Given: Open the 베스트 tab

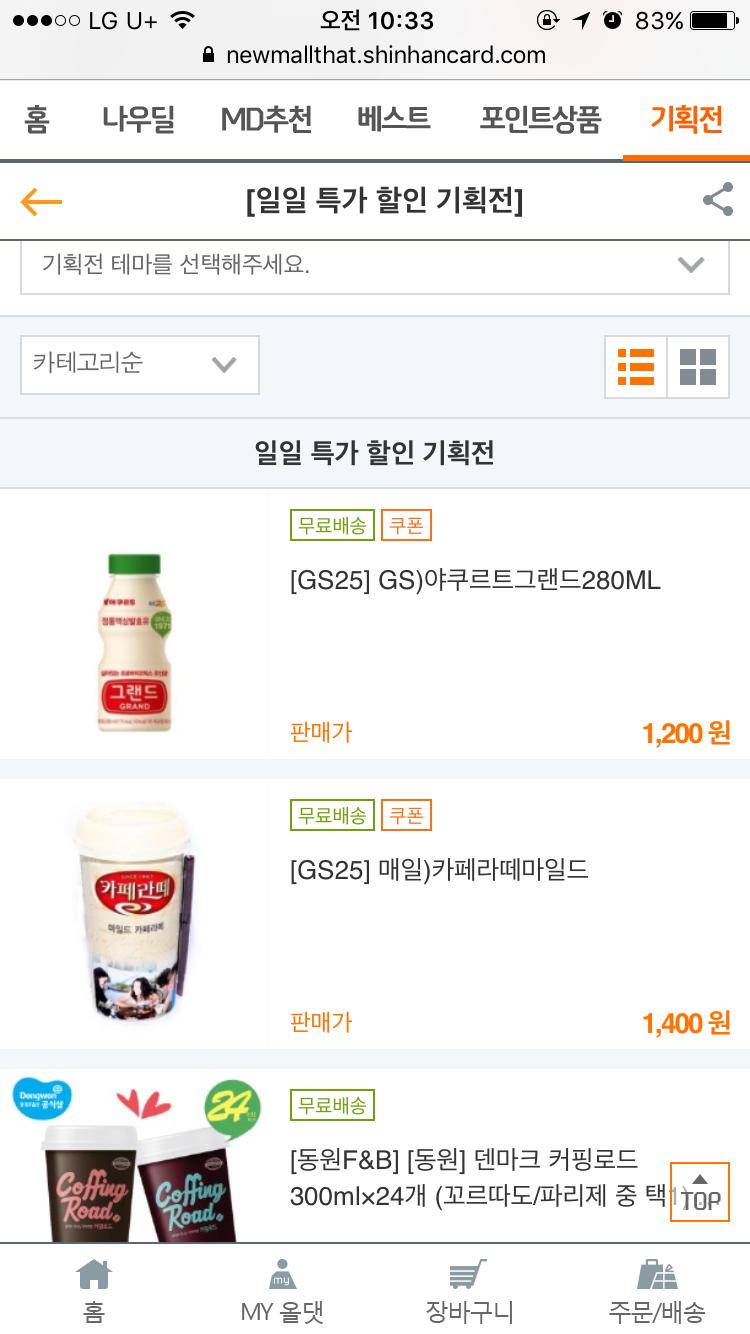Looking at the screenshot, I should click(393, 120).
